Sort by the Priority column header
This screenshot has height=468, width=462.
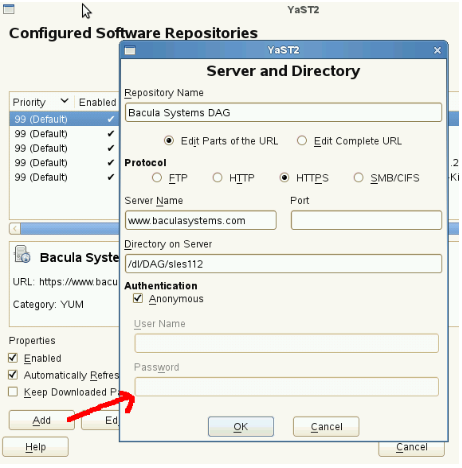tap(41, 102)
